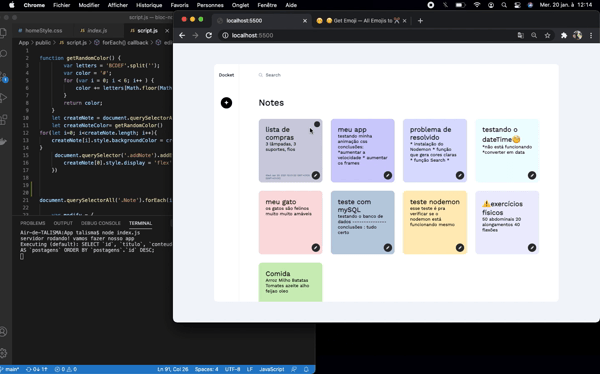Open the green 'Comida' note card
Screen dimensions: 600x374
tap(290, 282)
